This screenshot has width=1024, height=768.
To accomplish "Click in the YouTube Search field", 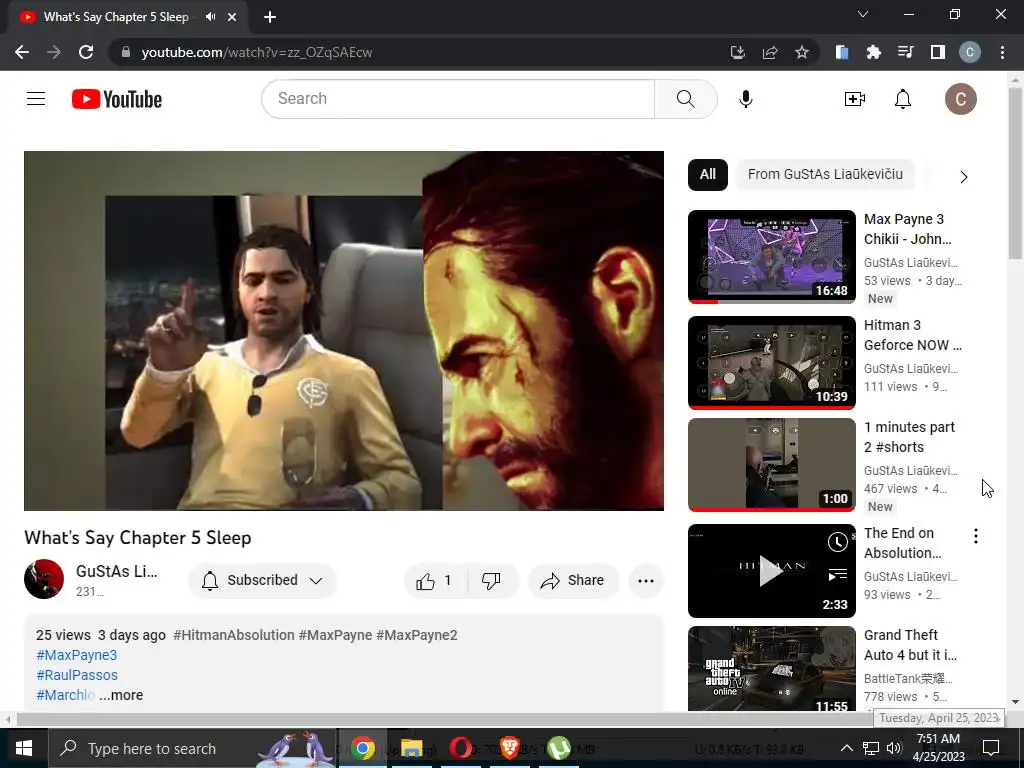I will (x=458, y=99).
